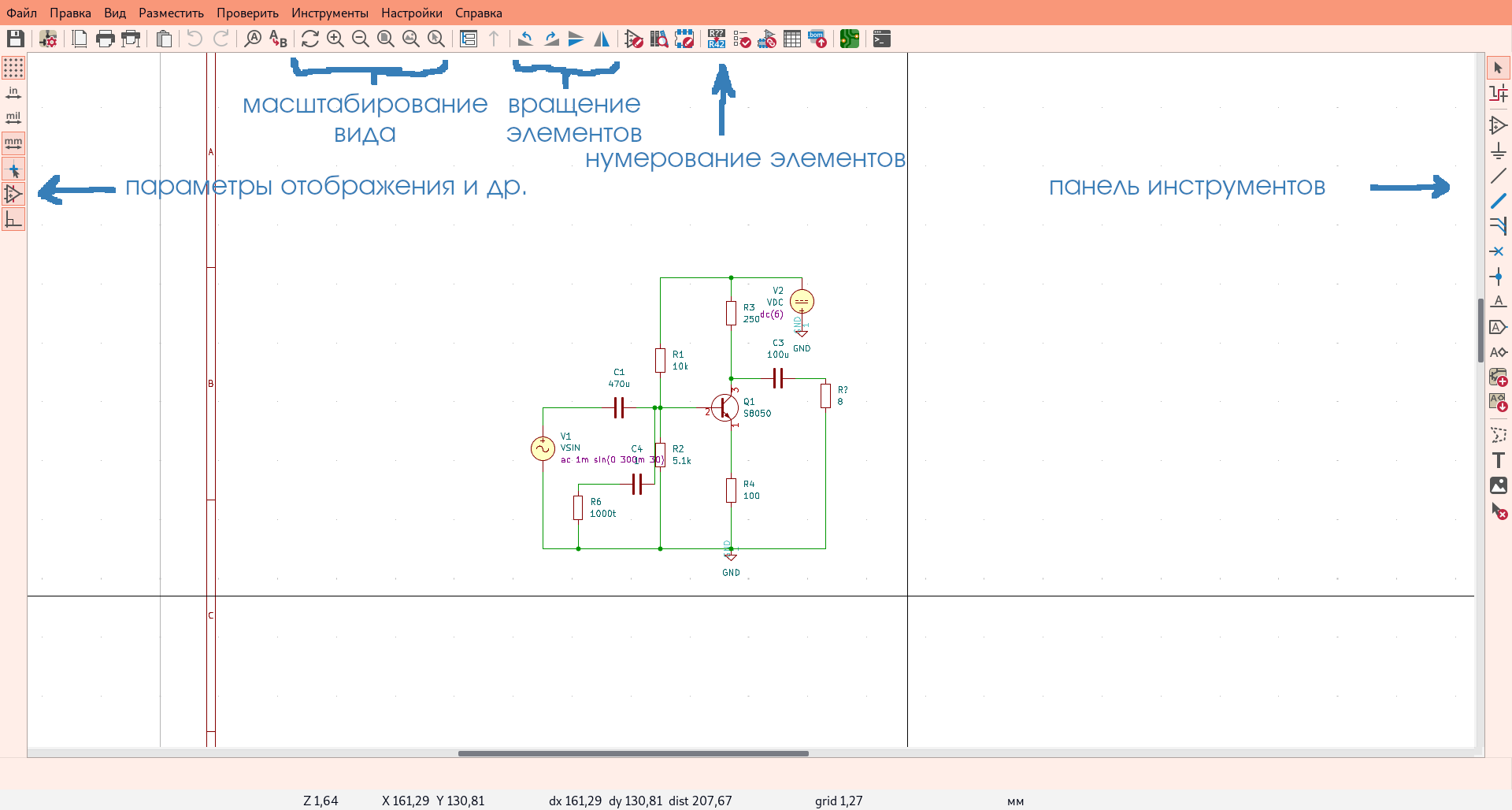Open the Файл menu
The height and width of the screenshot is (810, 1512).
[x=22, y=13]
